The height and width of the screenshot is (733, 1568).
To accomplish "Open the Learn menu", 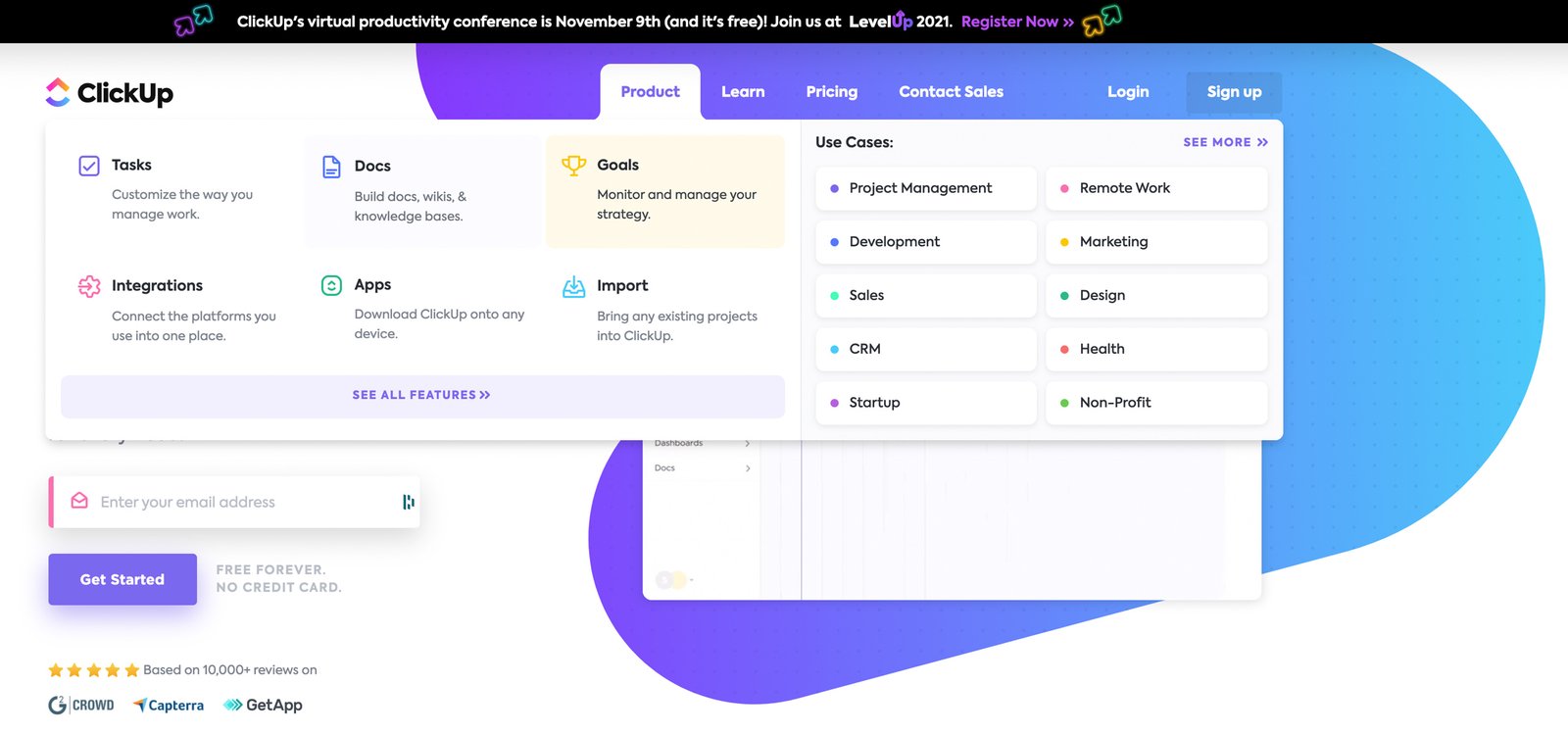I will tap(743, 92).
